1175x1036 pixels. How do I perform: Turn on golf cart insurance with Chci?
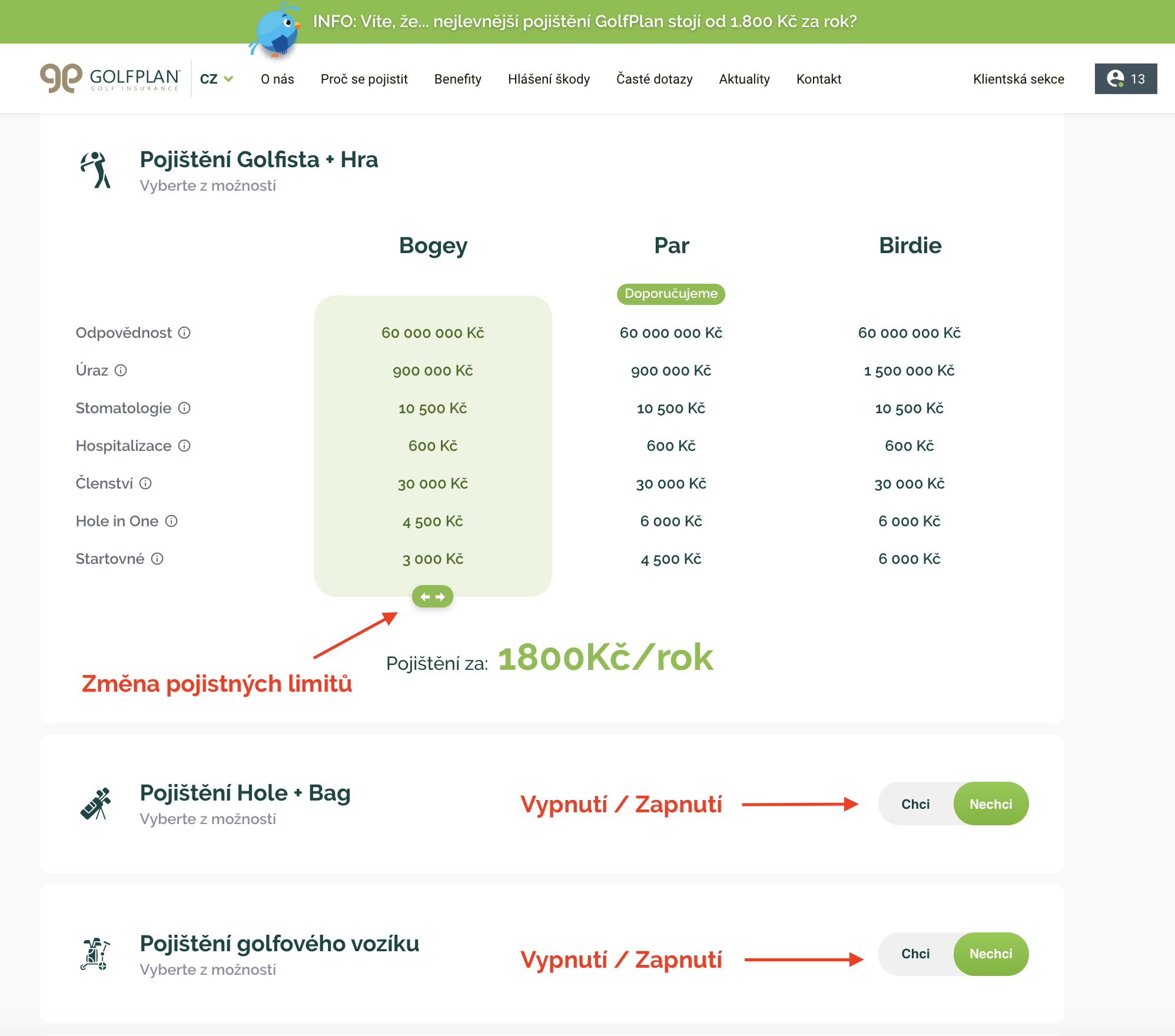point(915,954)
